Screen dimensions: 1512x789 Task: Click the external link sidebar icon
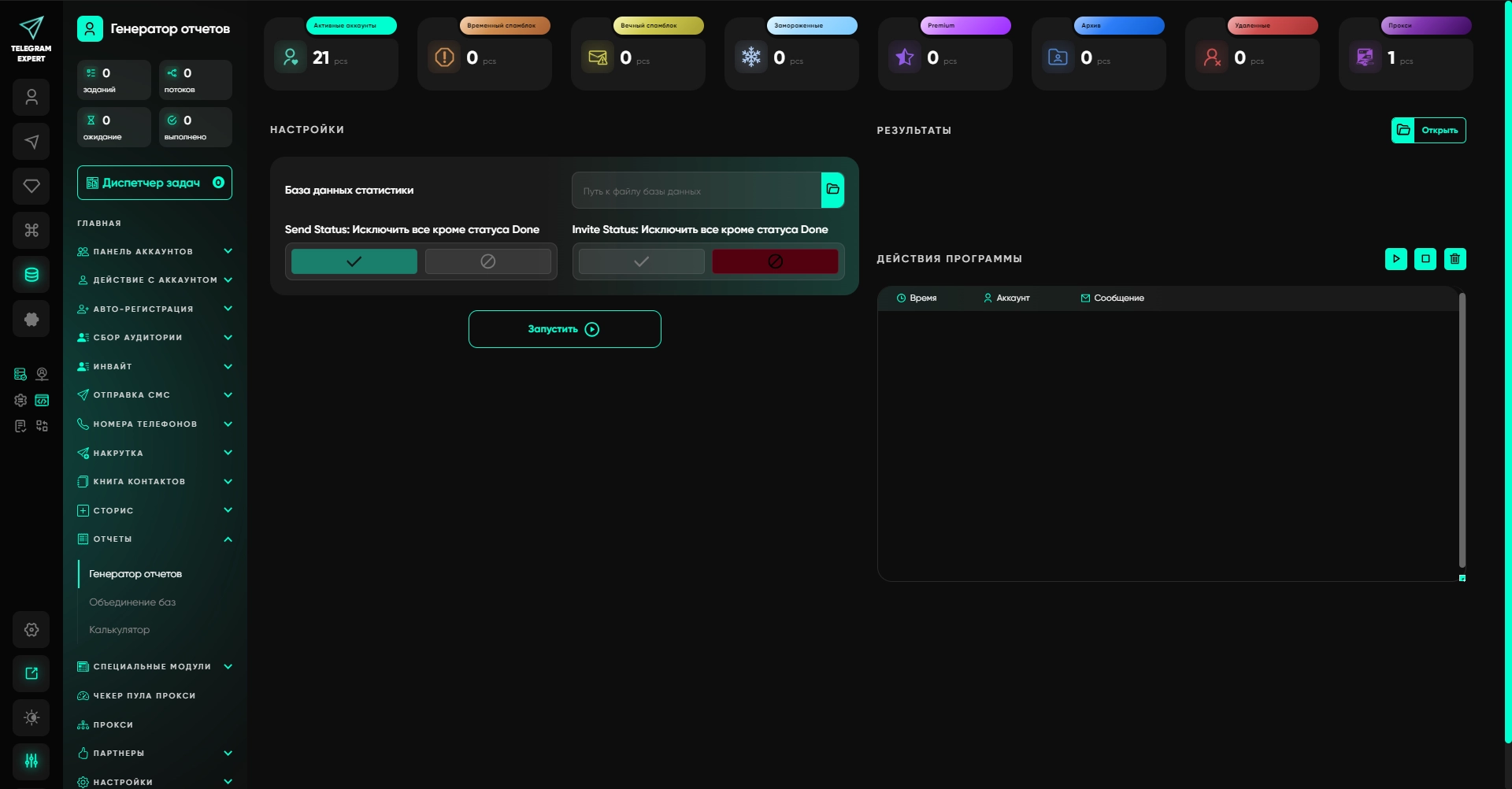coord(31,673)
